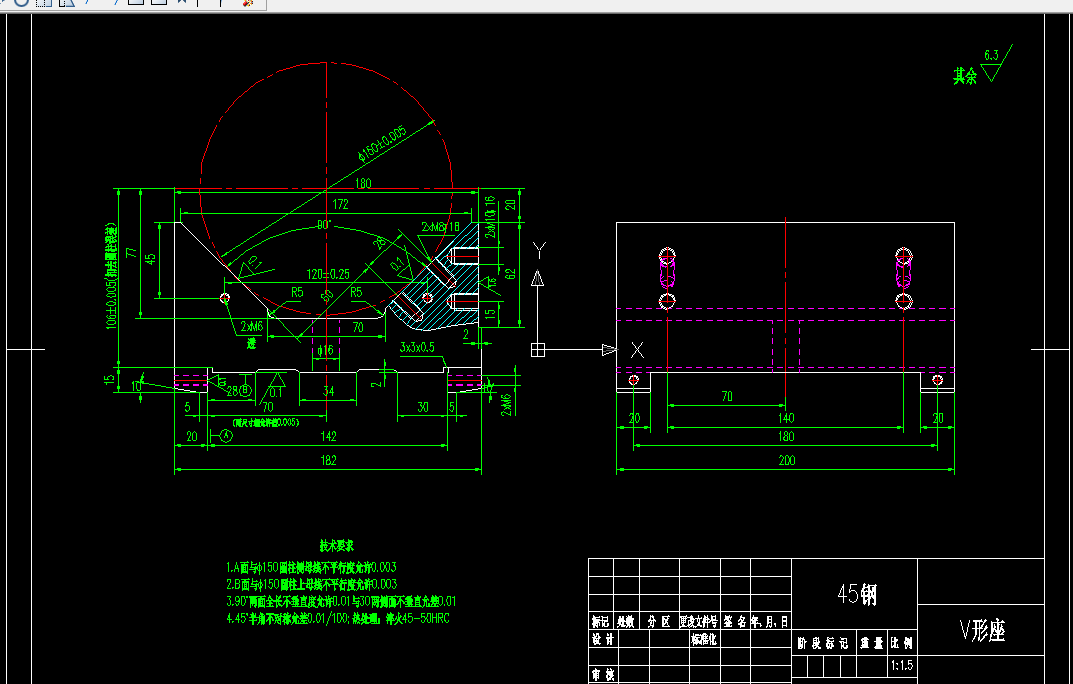Click the X axis label of UCS icon

click(637, 350)
